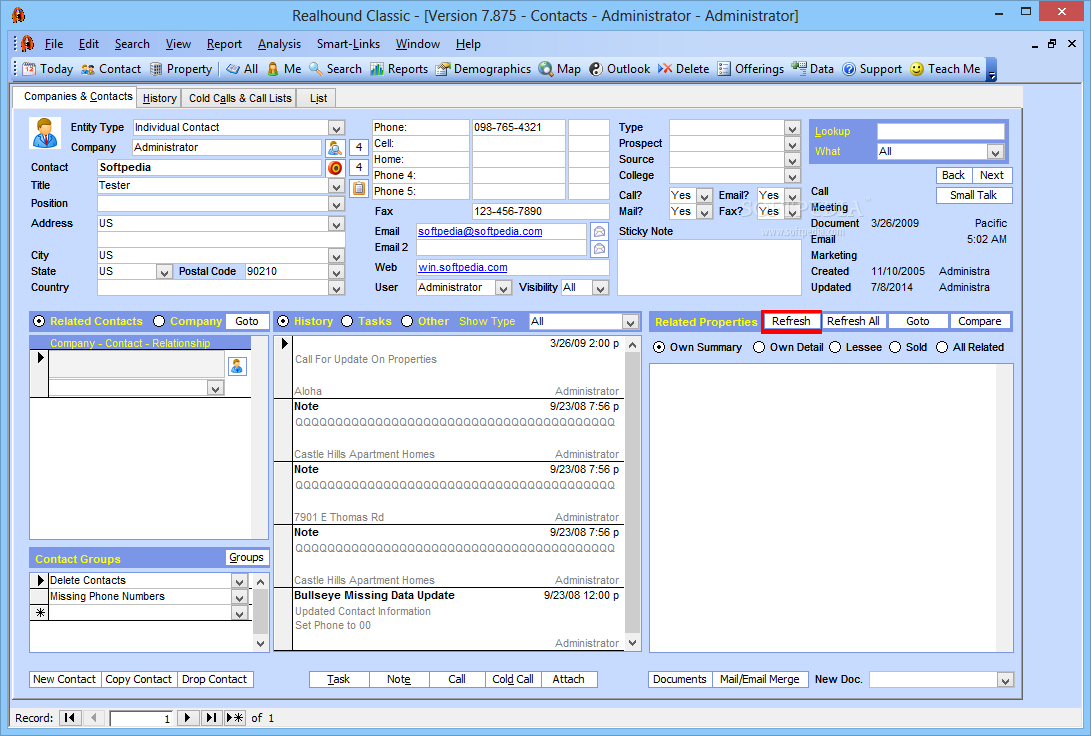
Task: Click the Refresh button
Action: point(791,321)
